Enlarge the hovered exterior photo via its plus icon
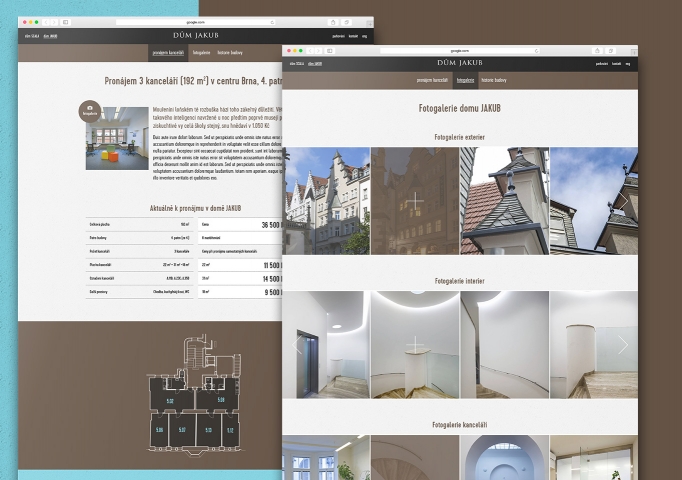 415,201
